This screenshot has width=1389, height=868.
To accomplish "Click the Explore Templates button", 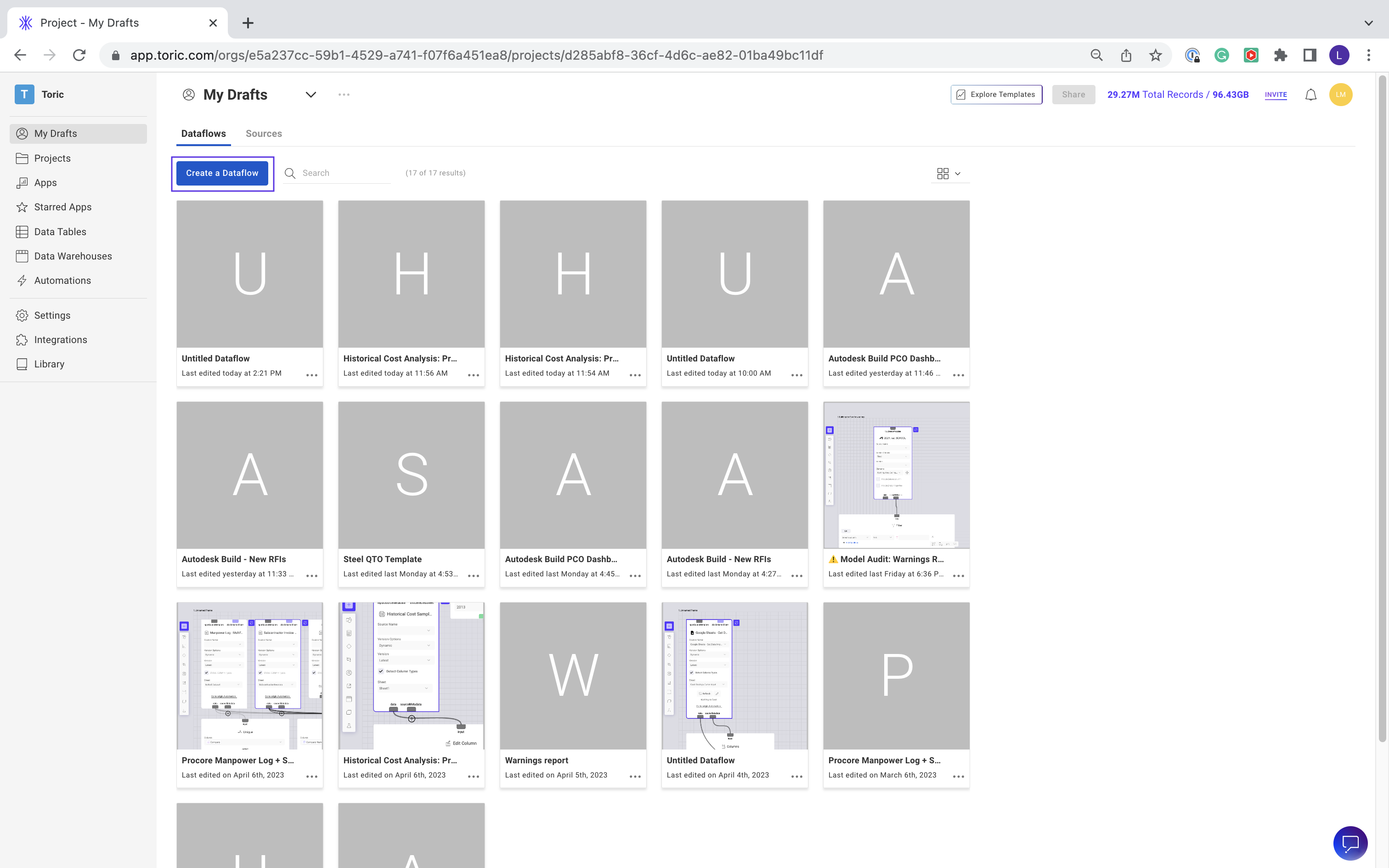I will pos(996,95).
